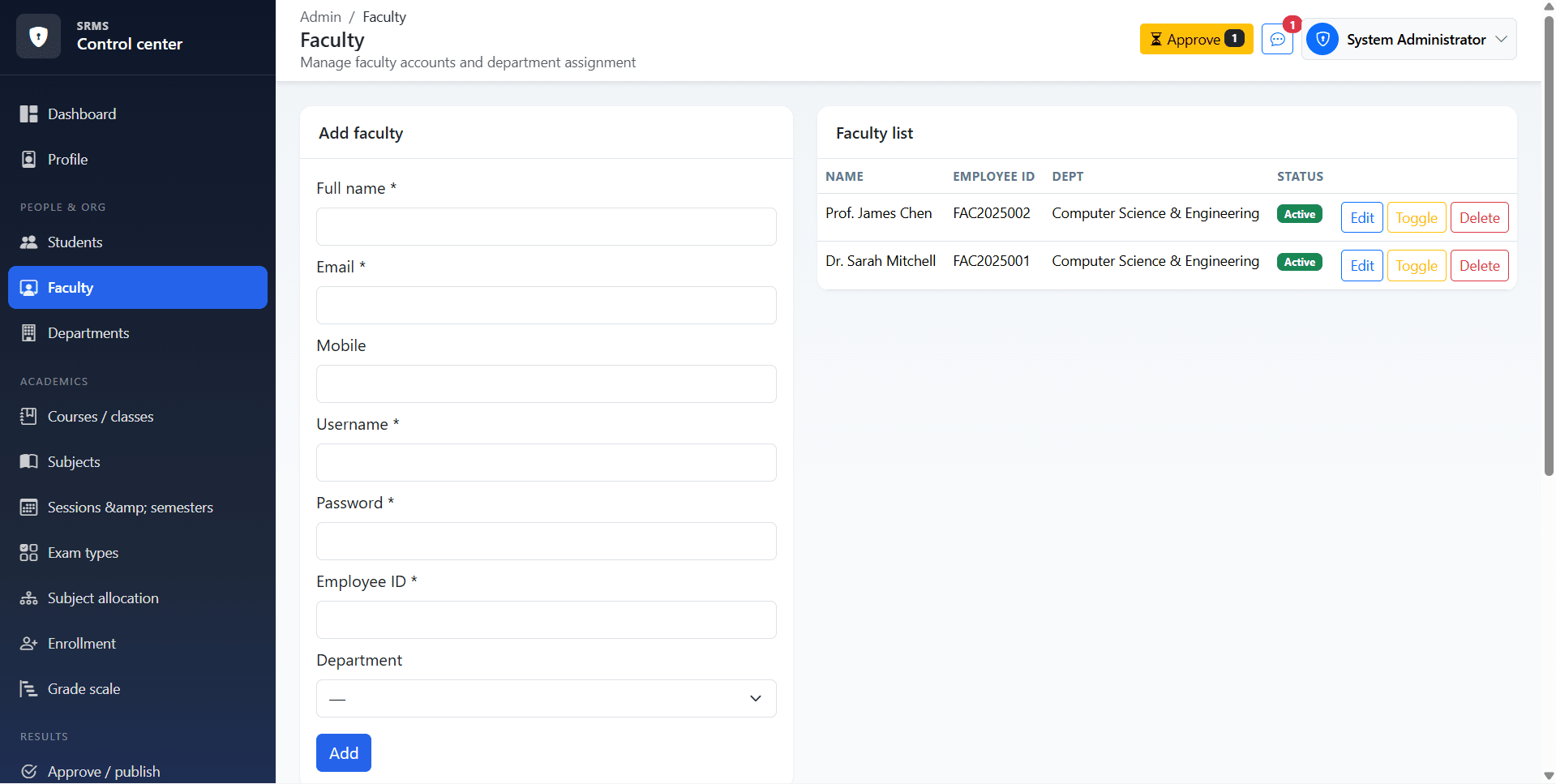Screen dimensions: 1556x784
Task: Select the Students people icon
Action: click(x=28, y=242)
